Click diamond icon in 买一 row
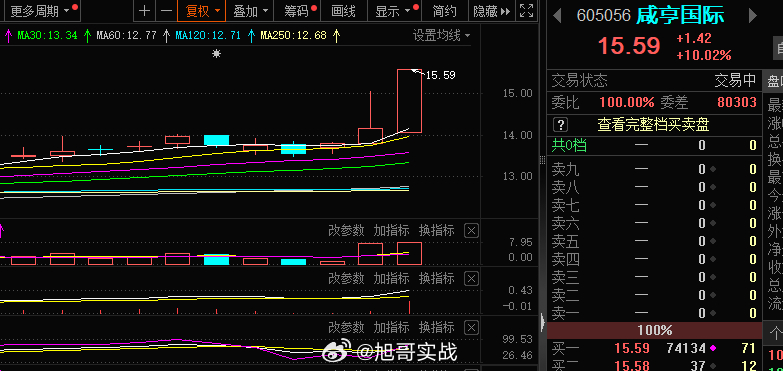 713,348
